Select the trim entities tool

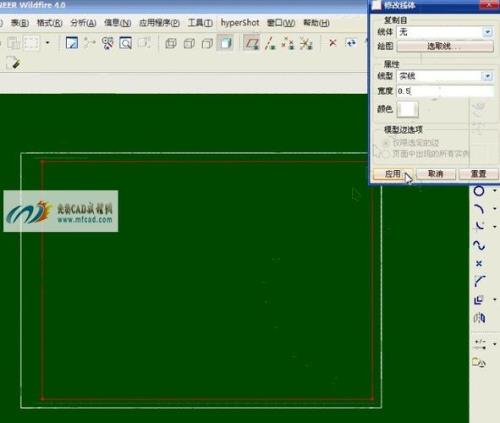pos(480,345)
